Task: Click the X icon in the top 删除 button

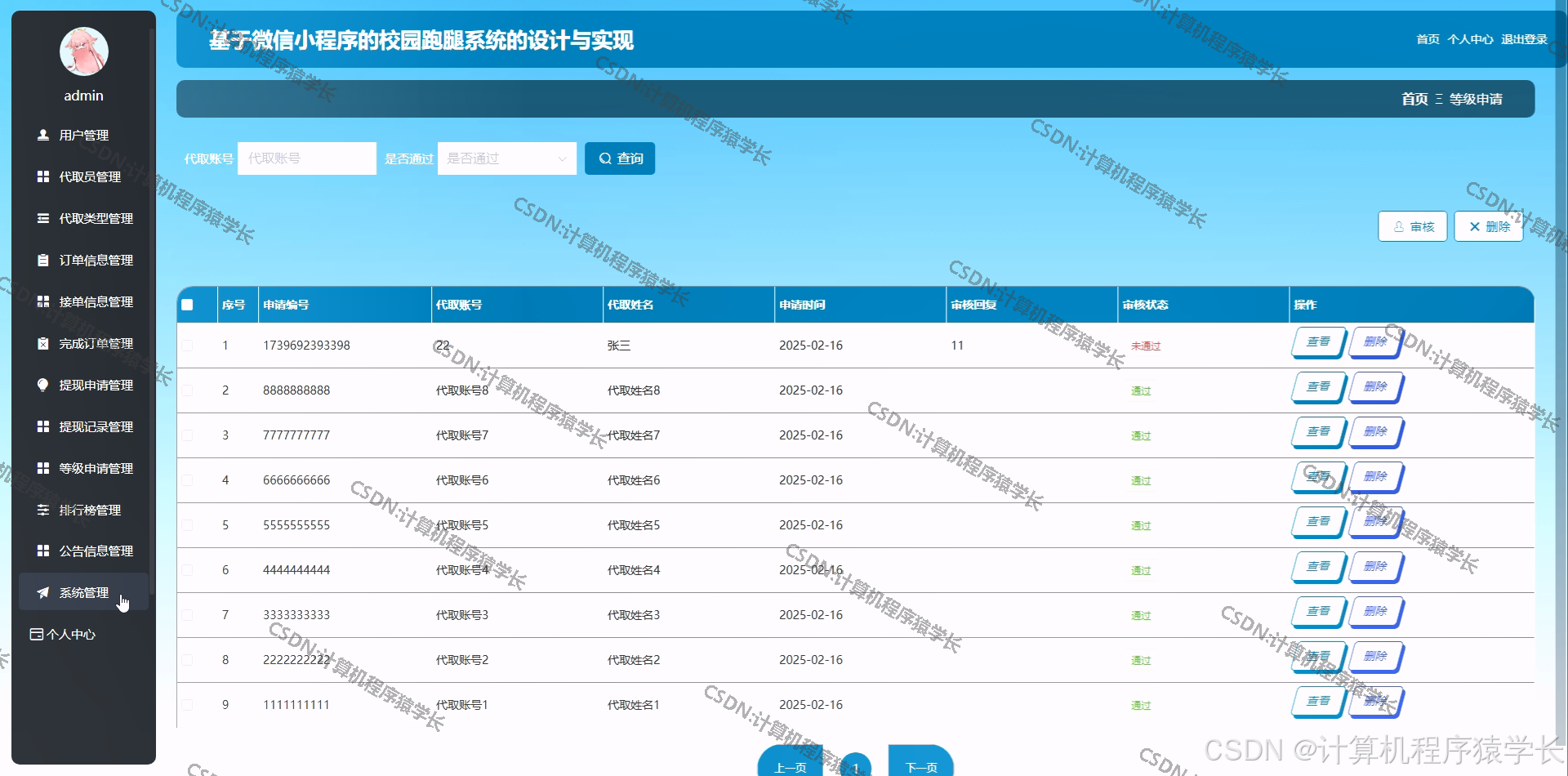Action: point(1474,227)
